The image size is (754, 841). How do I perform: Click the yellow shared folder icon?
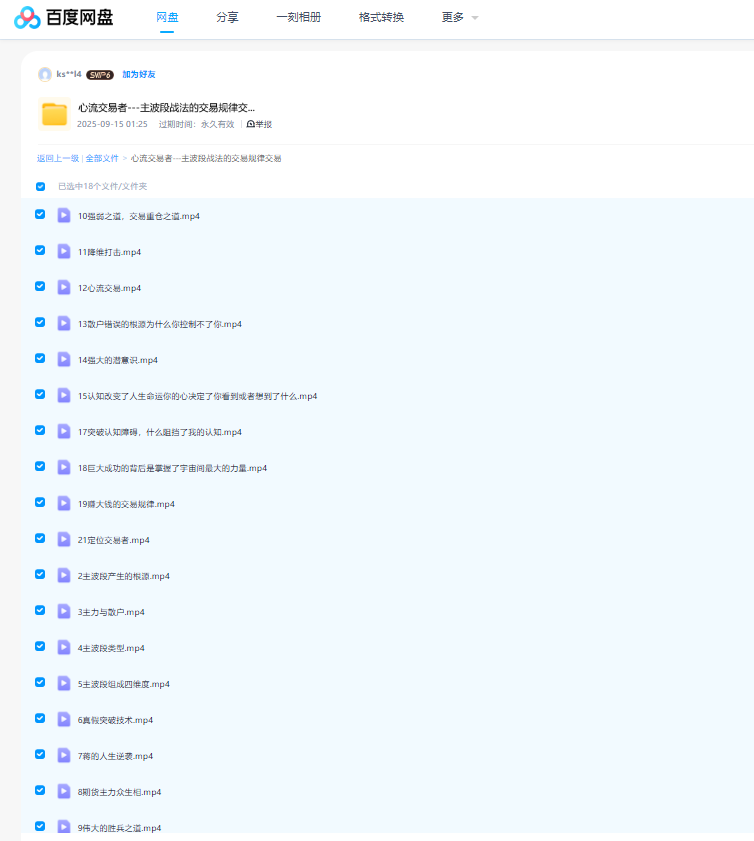[x=54, y=115]
